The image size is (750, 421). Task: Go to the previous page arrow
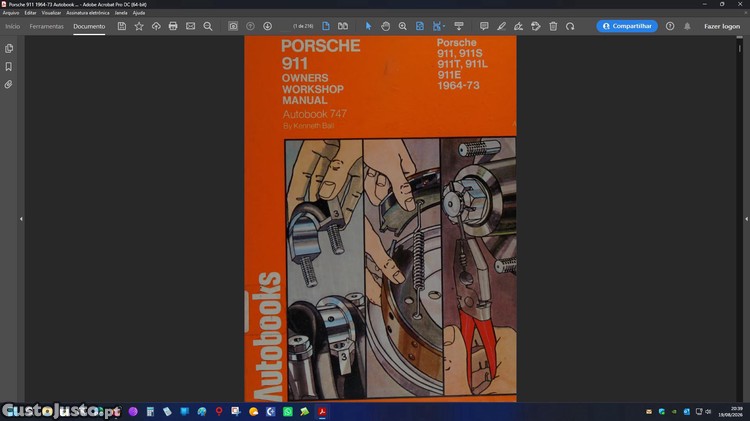click(250, 26)
